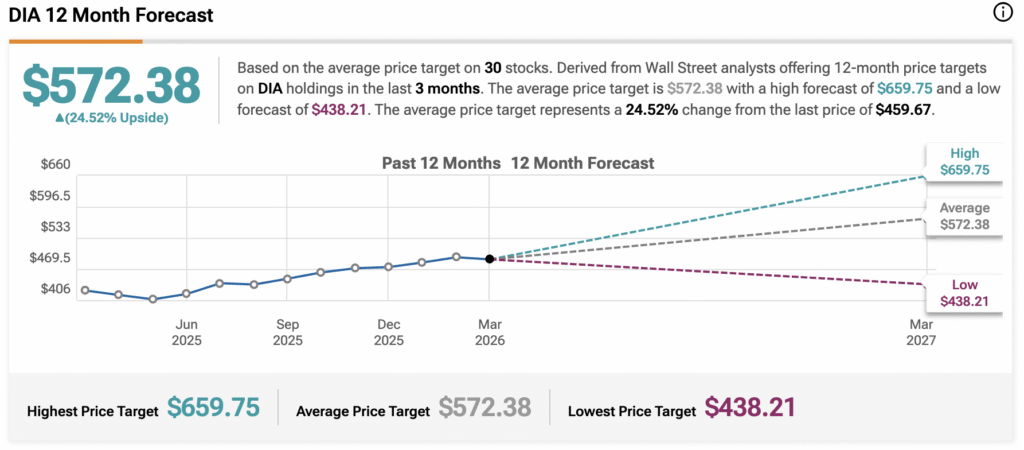1024x450 pixels.
Task: Click the High $659.75 forecast label
Action: tap(964, 161)
